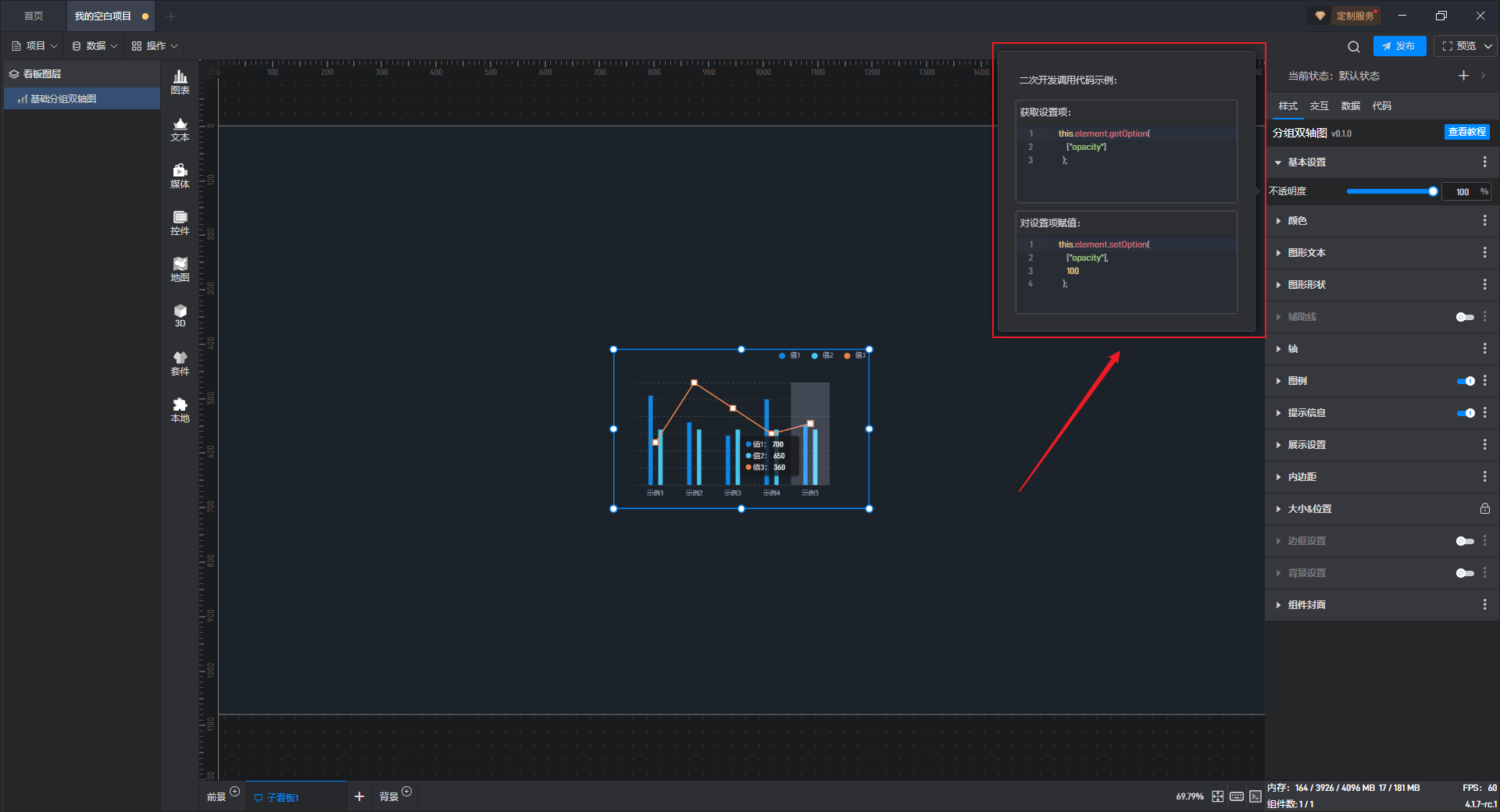Switch to the 交互 interaction tab
1500x812 pixels.
pyautogui.click(x=1319, y=106)
